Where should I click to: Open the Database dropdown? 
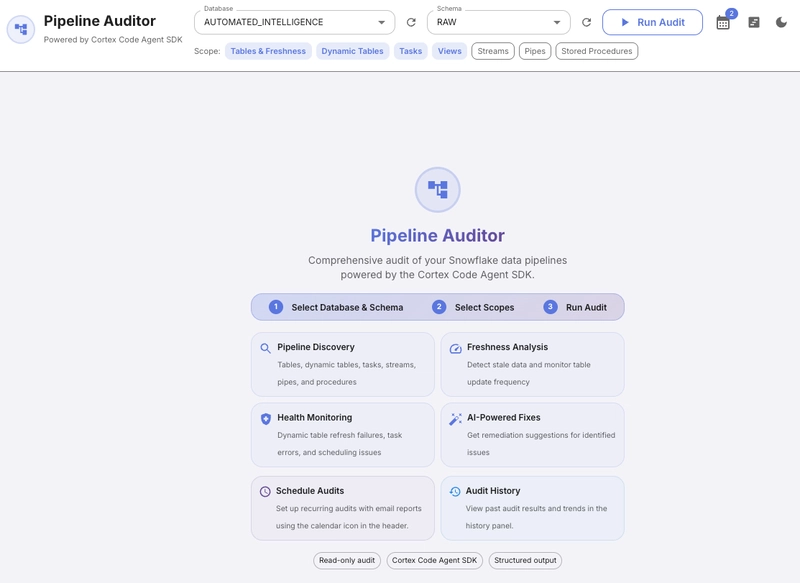[x=294, y=22]
